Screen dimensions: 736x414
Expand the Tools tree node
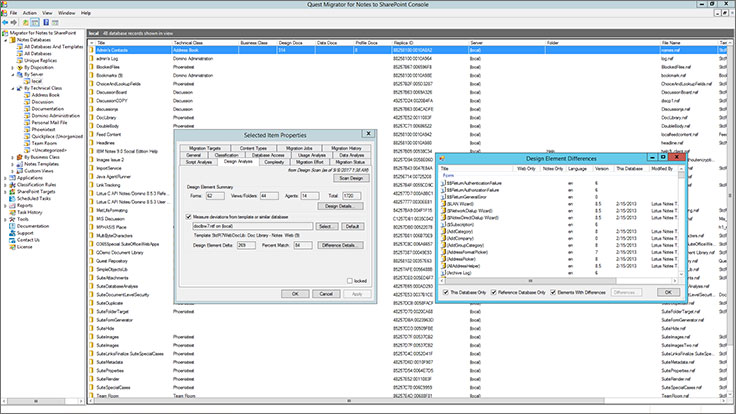6,219
